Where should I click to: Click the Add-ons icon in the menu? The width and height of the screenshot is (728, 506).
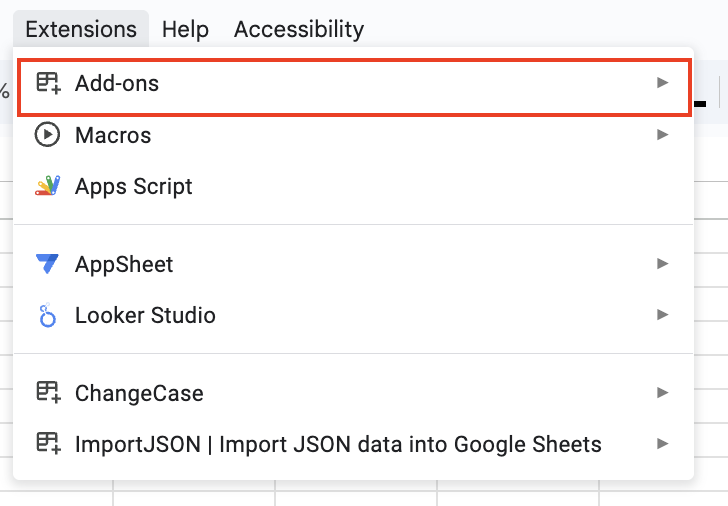pyautogui.click(x=47, y=84)
